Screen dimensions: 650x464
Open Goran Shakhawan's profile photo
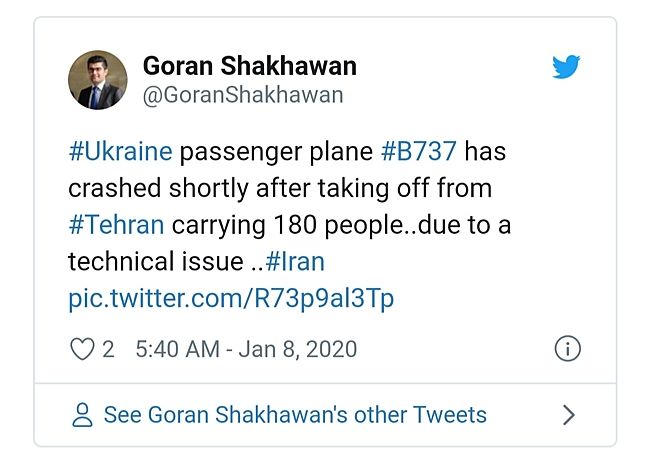[x=97, y=80]
